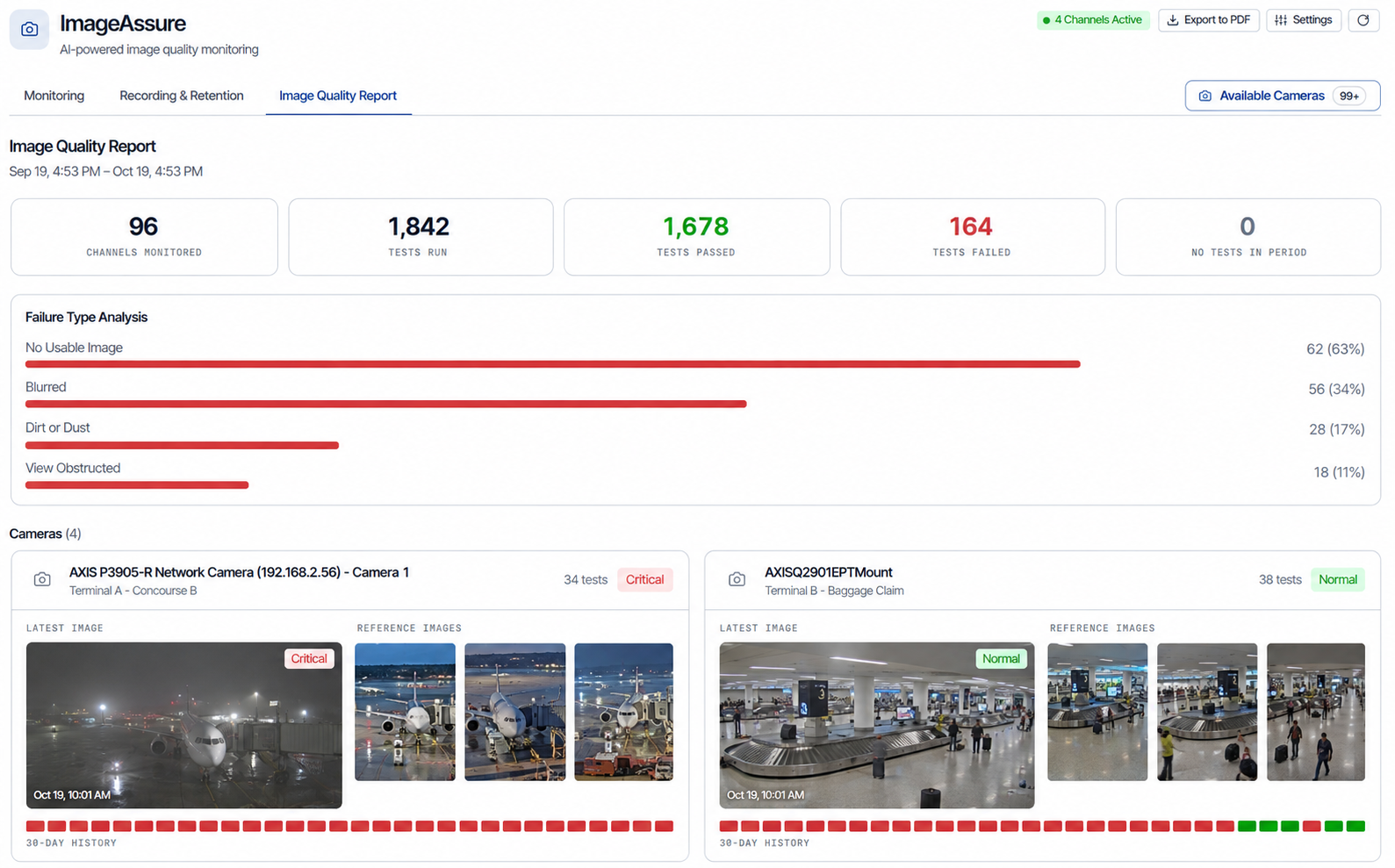Click the Dirt or Dust failure bar

[182, 445]
